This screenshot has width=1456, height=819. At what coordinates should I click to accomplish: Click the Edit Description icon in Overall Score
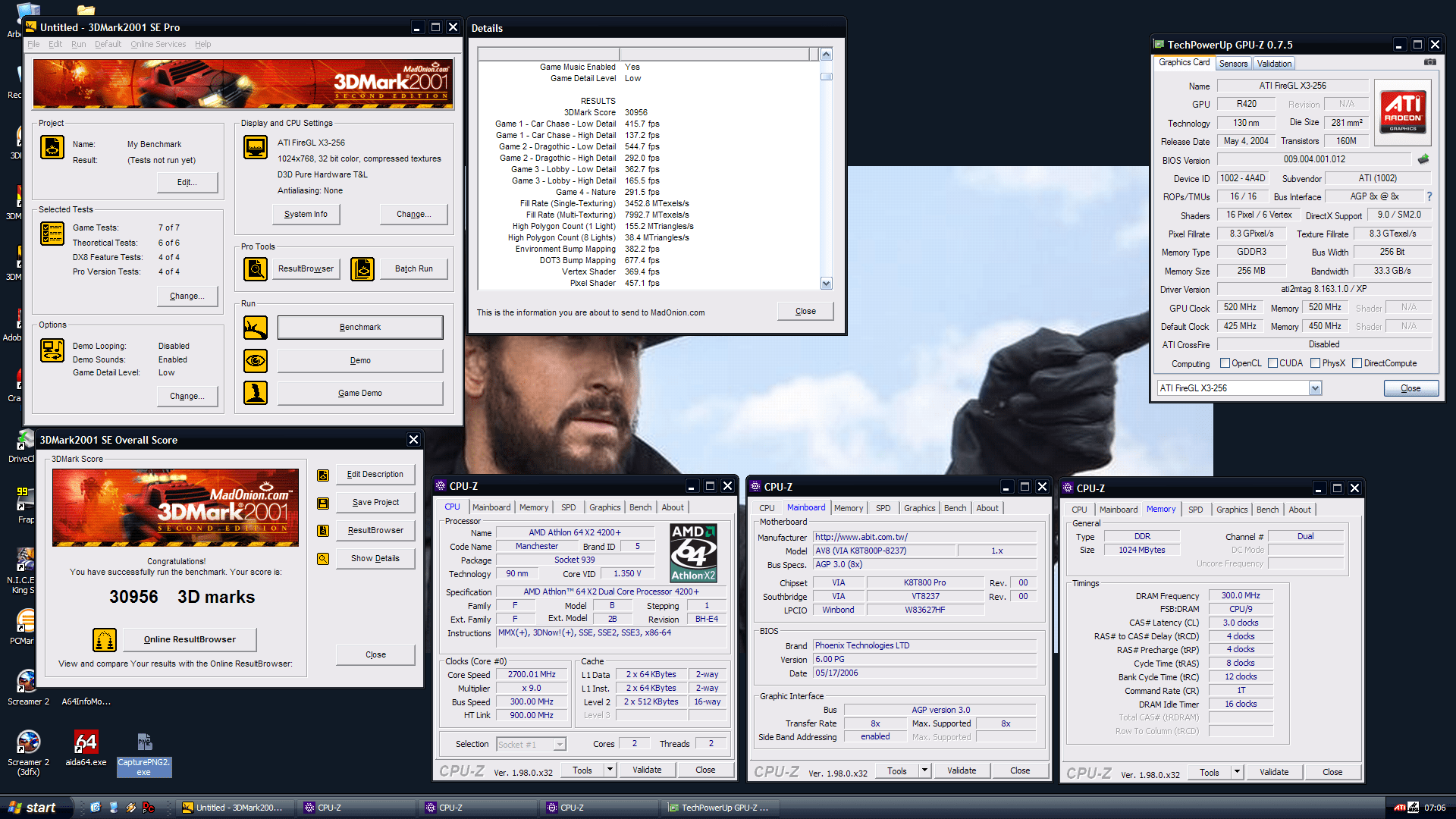[323, 475]
